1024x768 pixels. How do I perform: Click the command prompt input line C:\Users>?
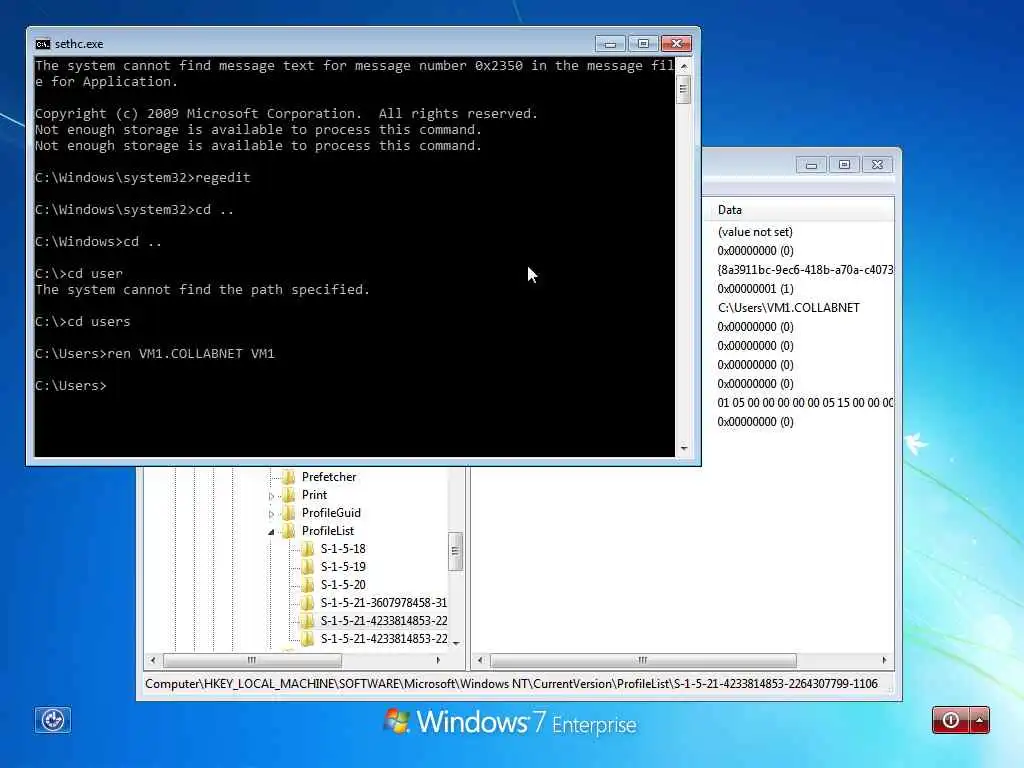click(x=71, y=386)
